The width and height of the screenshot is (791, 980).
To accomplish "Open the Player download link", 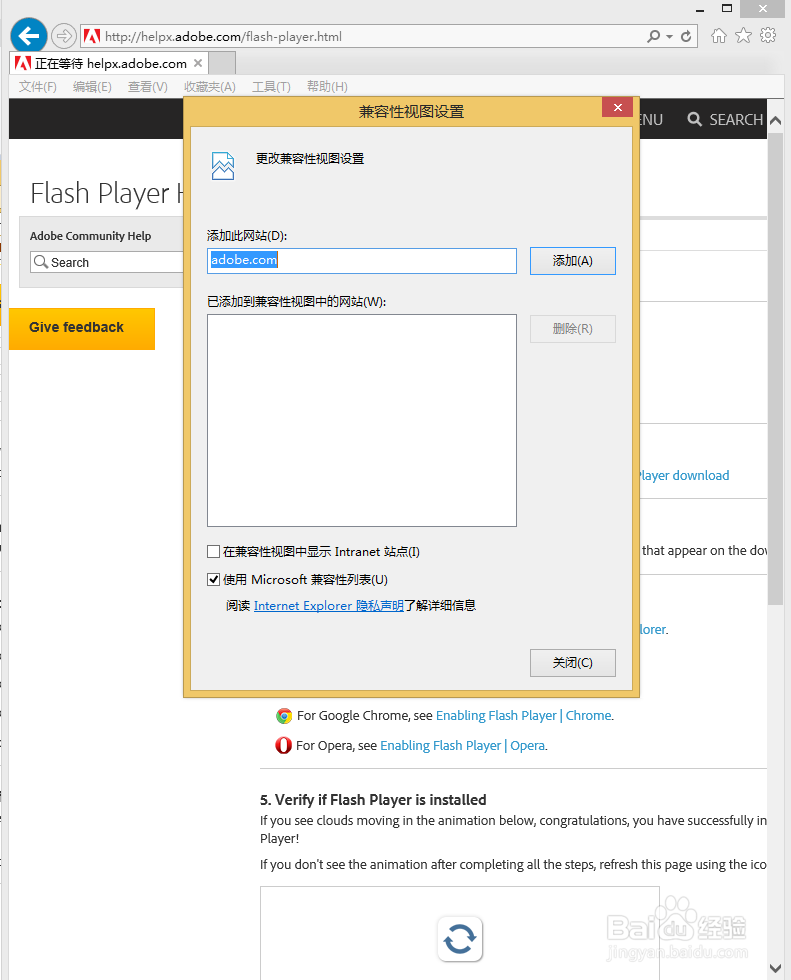I will [x=684, y=476].
